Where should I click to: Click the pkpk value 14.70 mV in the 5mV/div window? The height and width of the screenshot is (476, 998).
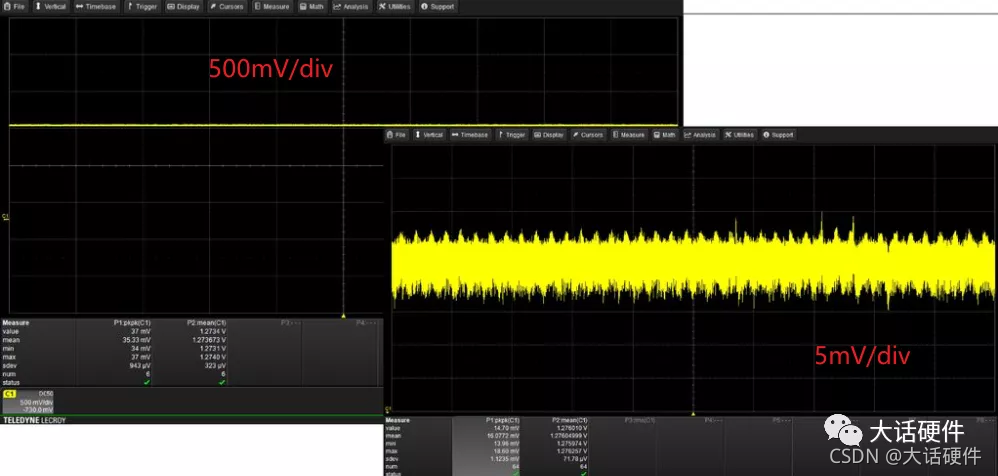pyautogui.click(x=508, y=428)
